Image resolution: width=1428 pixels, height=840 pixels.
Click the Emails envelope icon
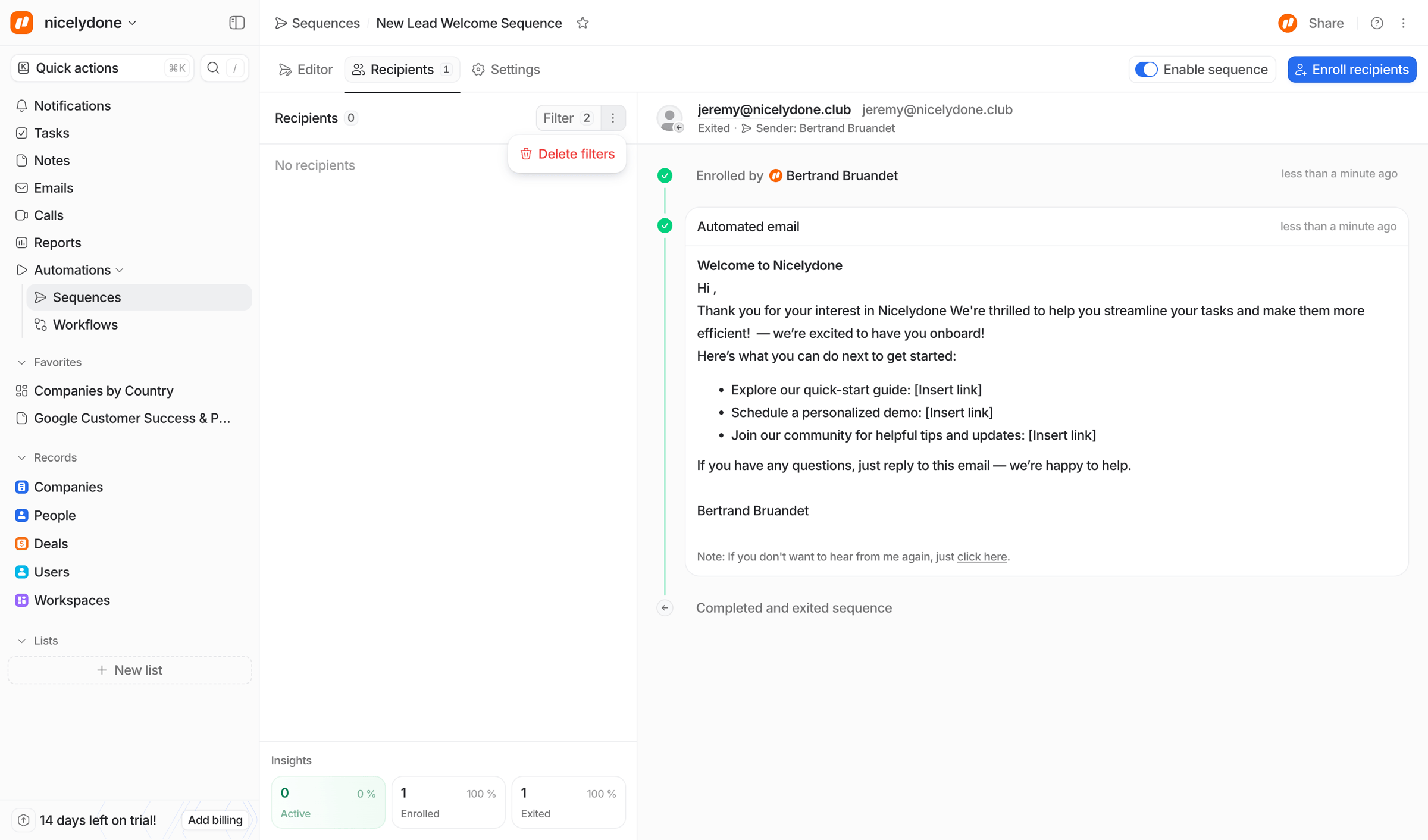point(22,187)
